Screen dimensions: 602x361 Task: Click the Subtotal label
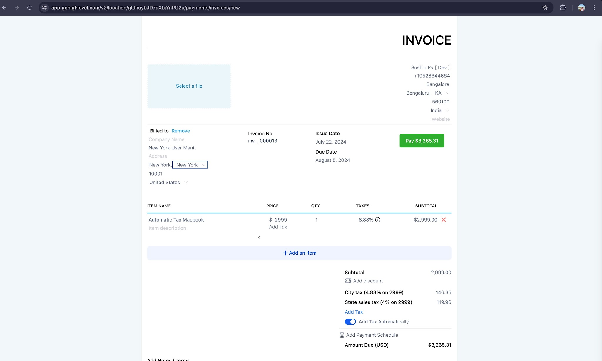pyautogui.click(x=354, y=272)
